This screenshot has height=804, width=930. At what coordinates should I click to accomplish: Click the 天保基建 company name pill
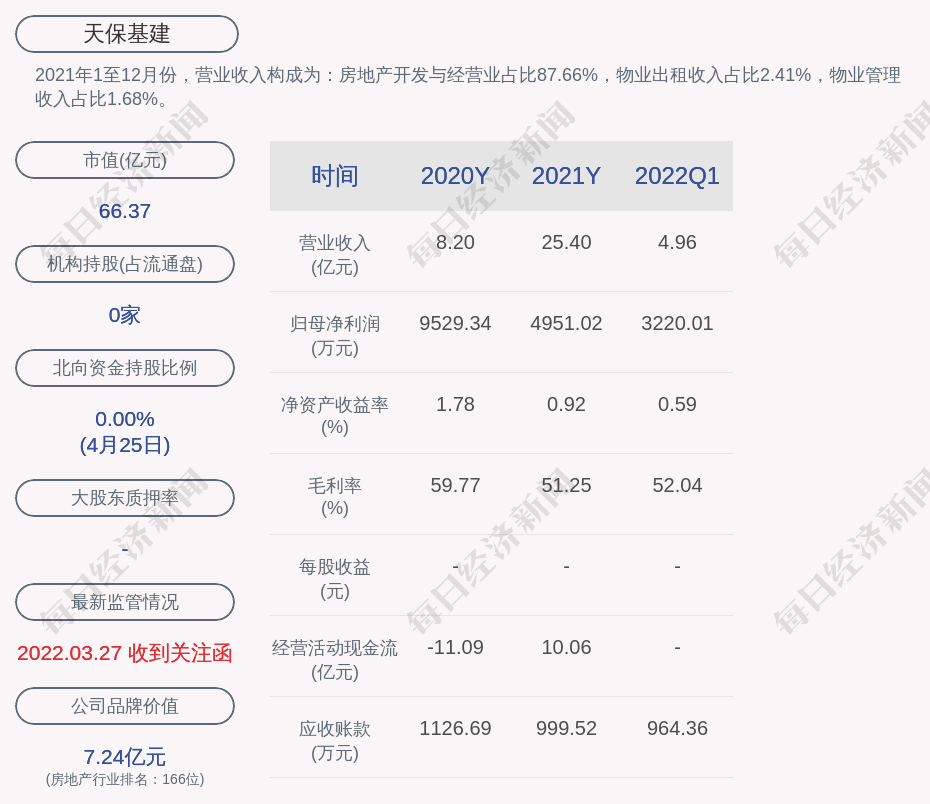tap(126, 34)
